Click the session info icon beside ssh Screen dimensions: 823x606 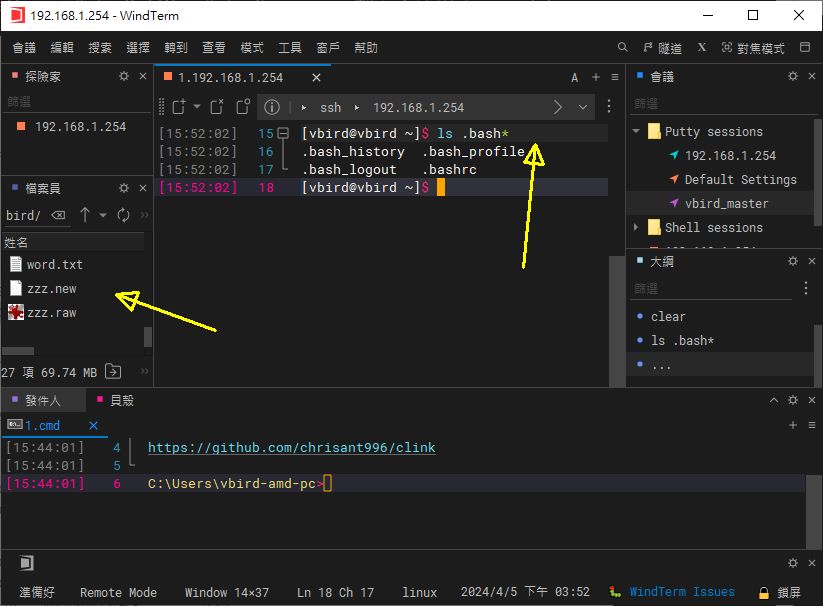[271, 107]
